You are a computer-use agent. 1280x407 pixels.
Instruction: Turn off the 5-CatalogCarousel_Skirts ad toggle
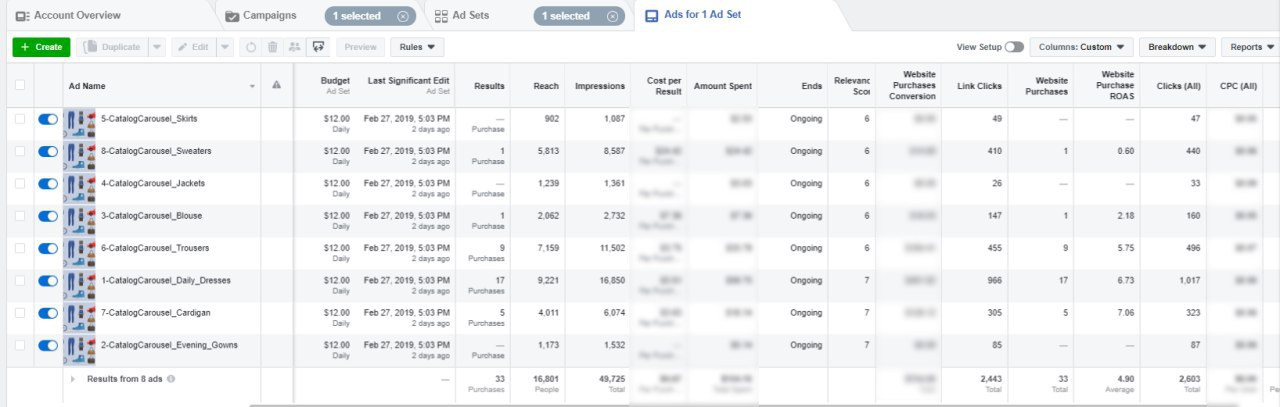[47, 119]
